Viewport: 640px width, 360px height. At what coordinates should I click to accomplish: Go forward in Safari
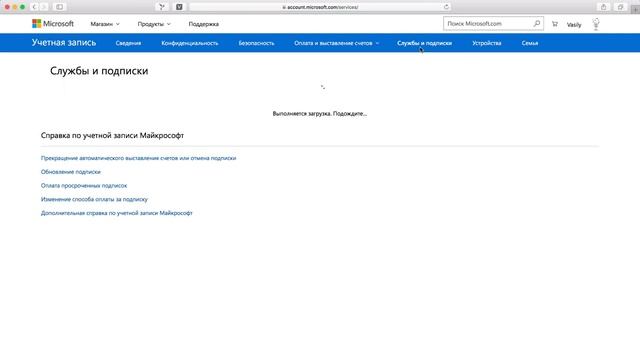coord(44,7)
